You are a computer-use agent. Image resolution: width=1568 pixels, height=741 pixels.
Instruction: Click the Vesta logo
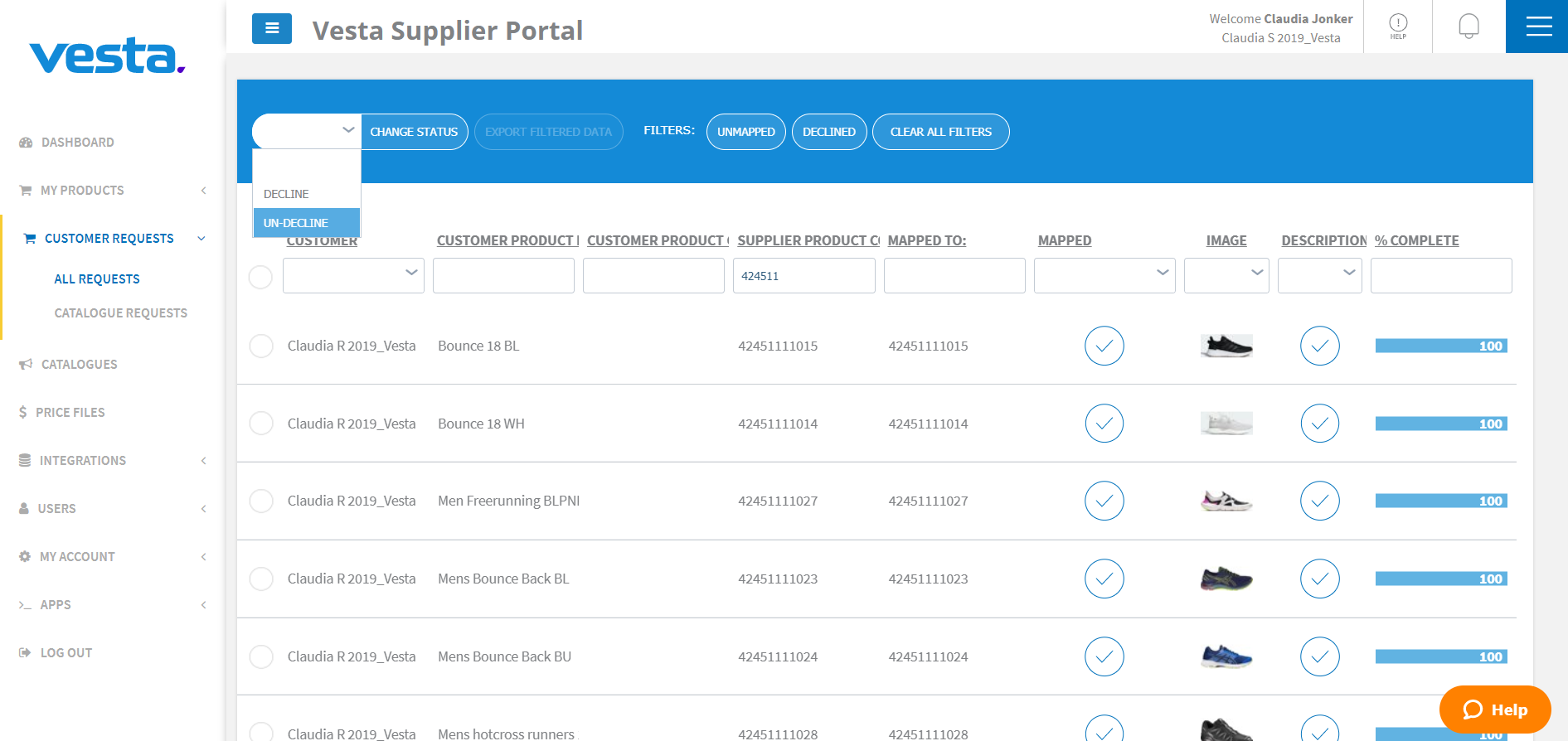pyautogui.click(x=107, y=56)
